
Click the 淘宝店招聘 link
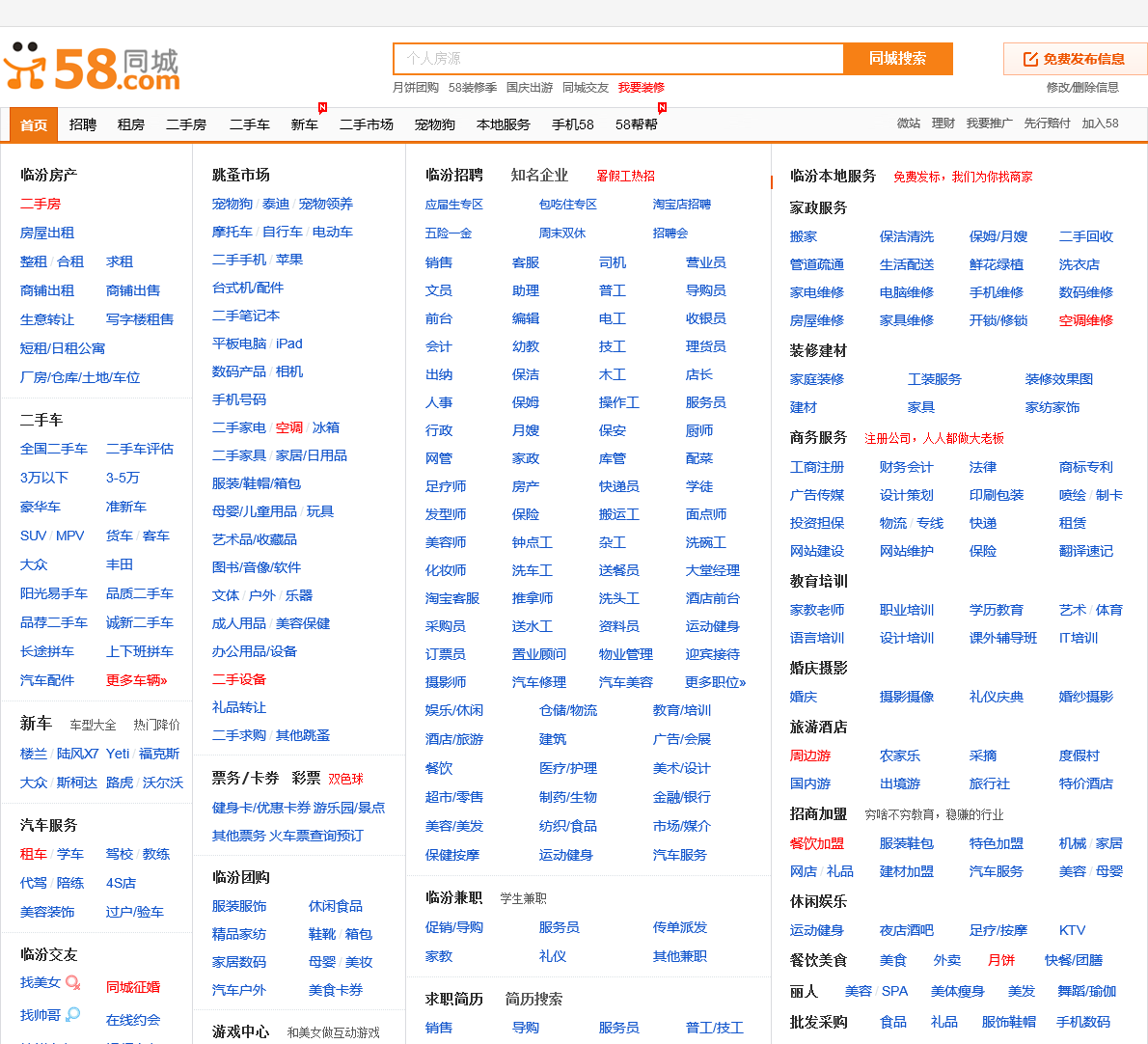click(x=681, y=205)
